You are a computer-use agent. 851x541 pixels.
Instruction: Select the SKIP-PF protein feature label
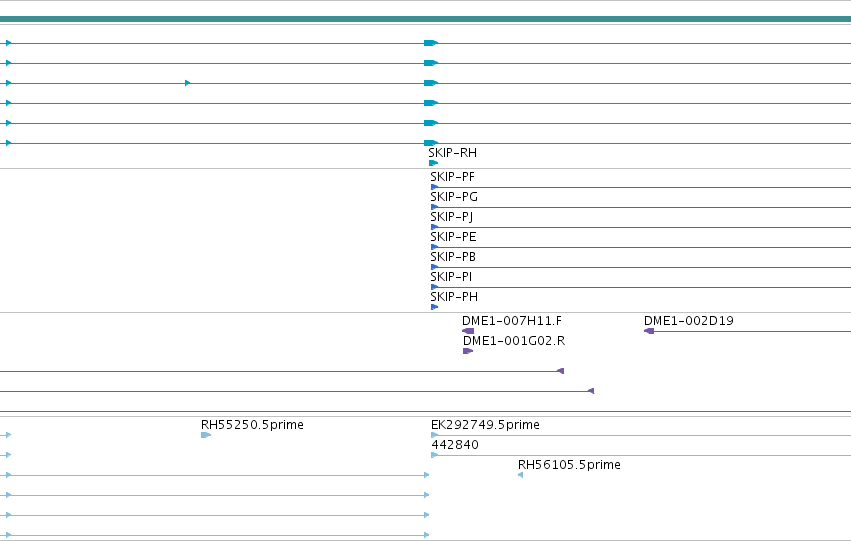[453, 177]
